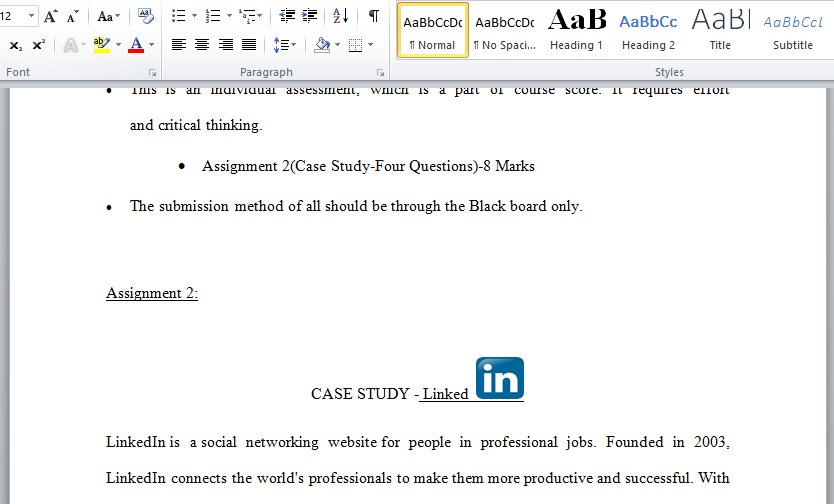Click the 'The submission method of all' line

(356, 206)
